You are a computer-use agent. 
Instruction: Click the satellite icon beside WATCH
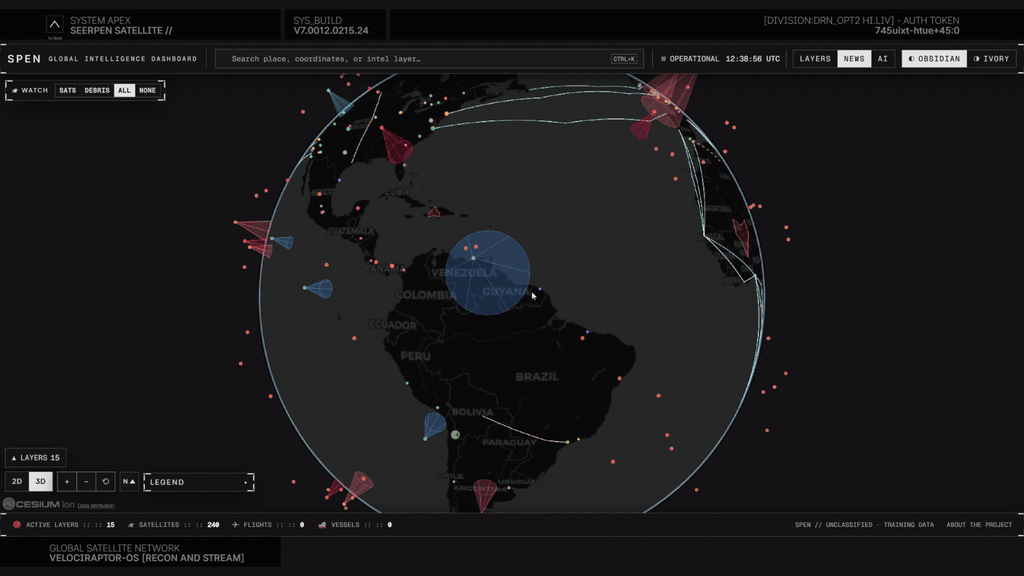click(15, 91)
